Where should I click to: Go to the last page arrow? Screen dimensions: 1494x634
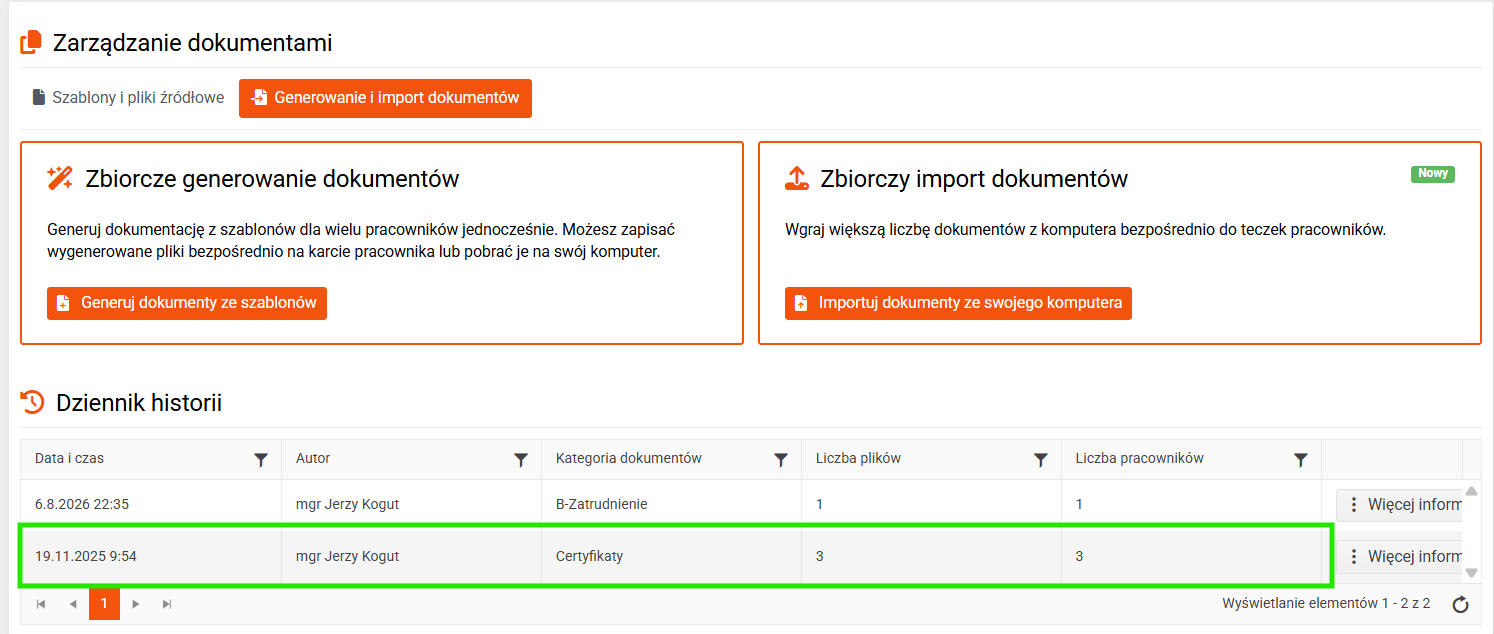pos(167,604)
